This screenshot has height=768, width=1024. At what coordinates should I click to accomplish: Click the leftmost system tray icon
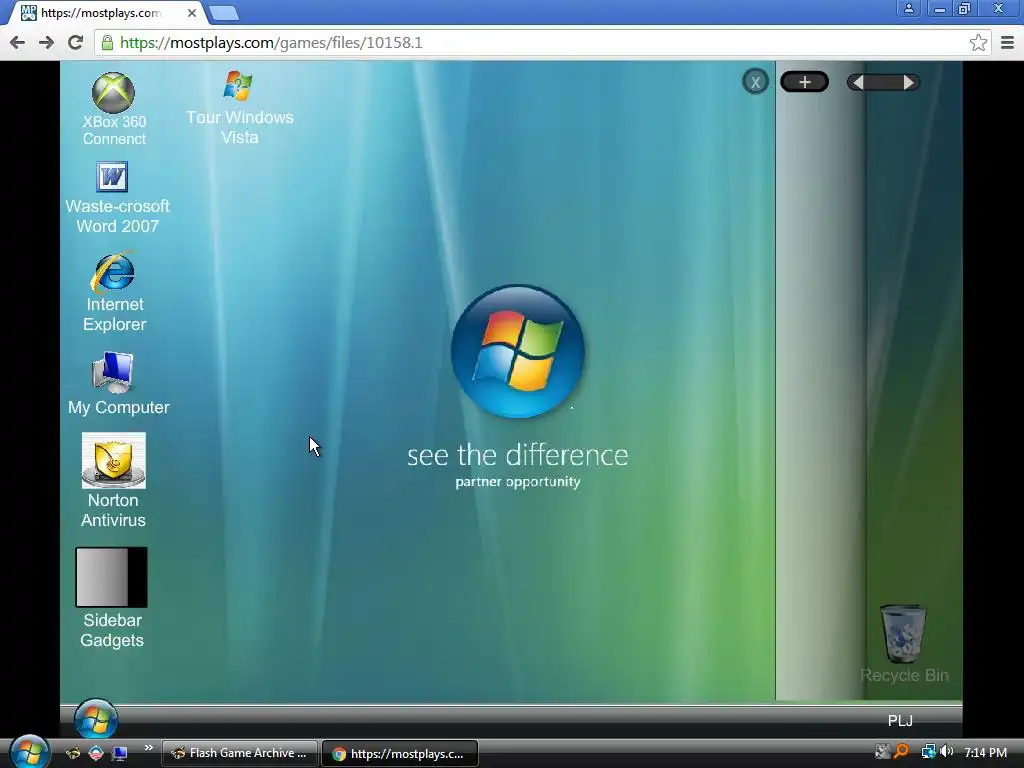[882, 752]
